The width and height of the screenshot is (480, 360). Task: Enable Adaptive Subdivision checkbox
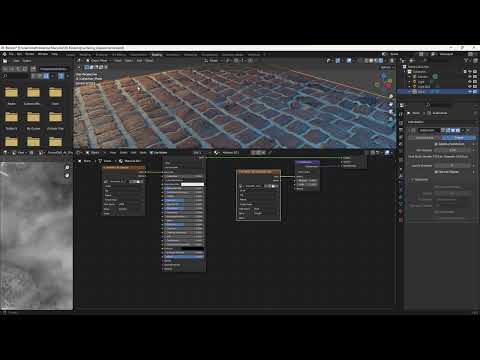[436, 144]
